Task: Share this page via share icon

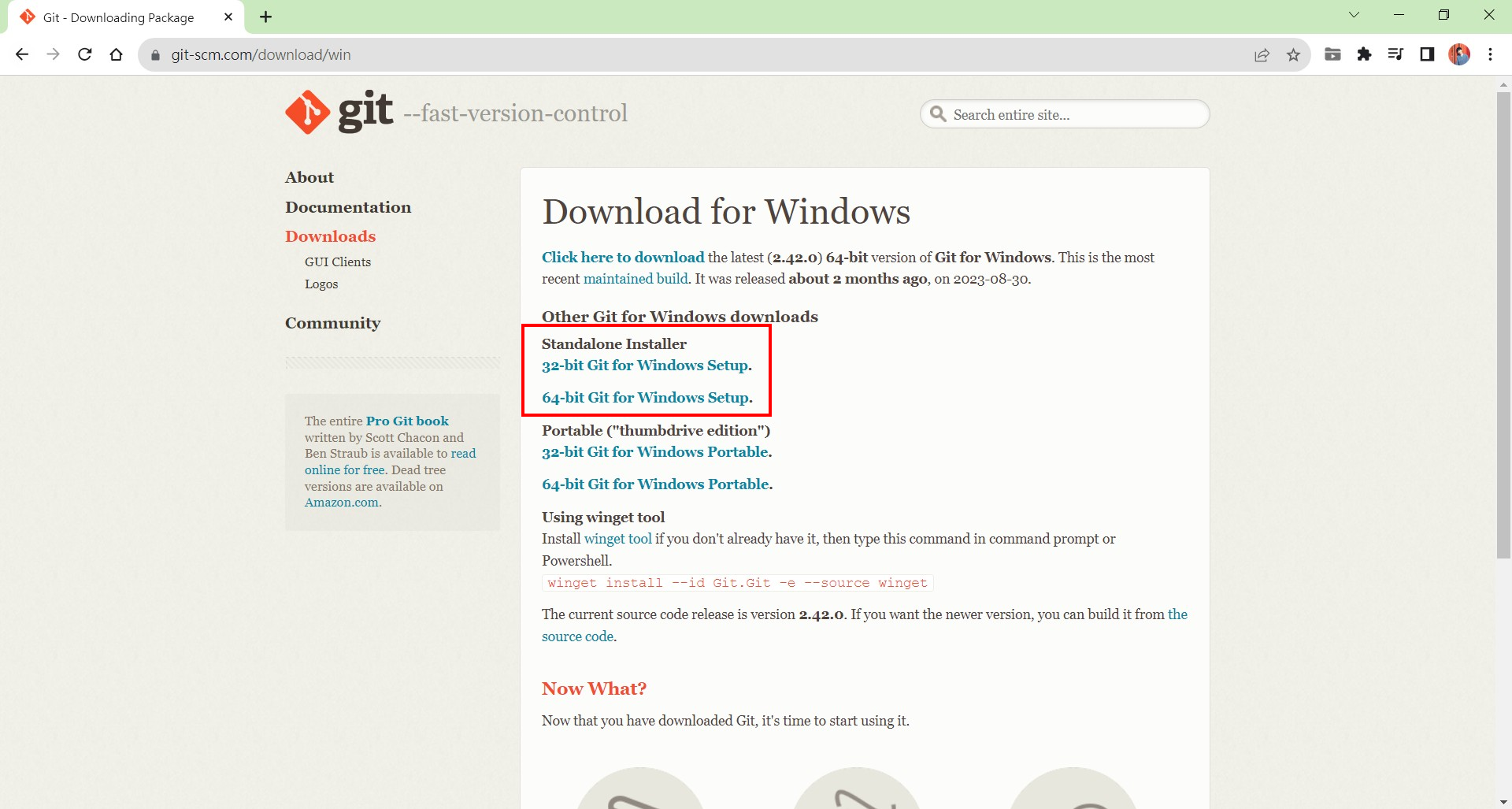Action: [1262, 54]
